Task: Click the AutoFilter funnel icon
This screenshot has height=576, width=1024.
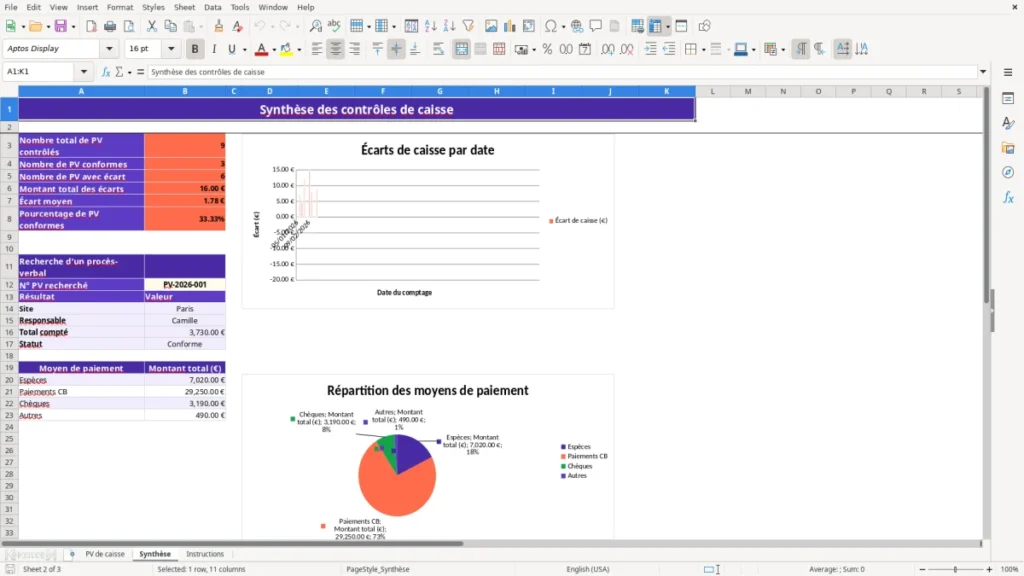Action: point(468,26)
